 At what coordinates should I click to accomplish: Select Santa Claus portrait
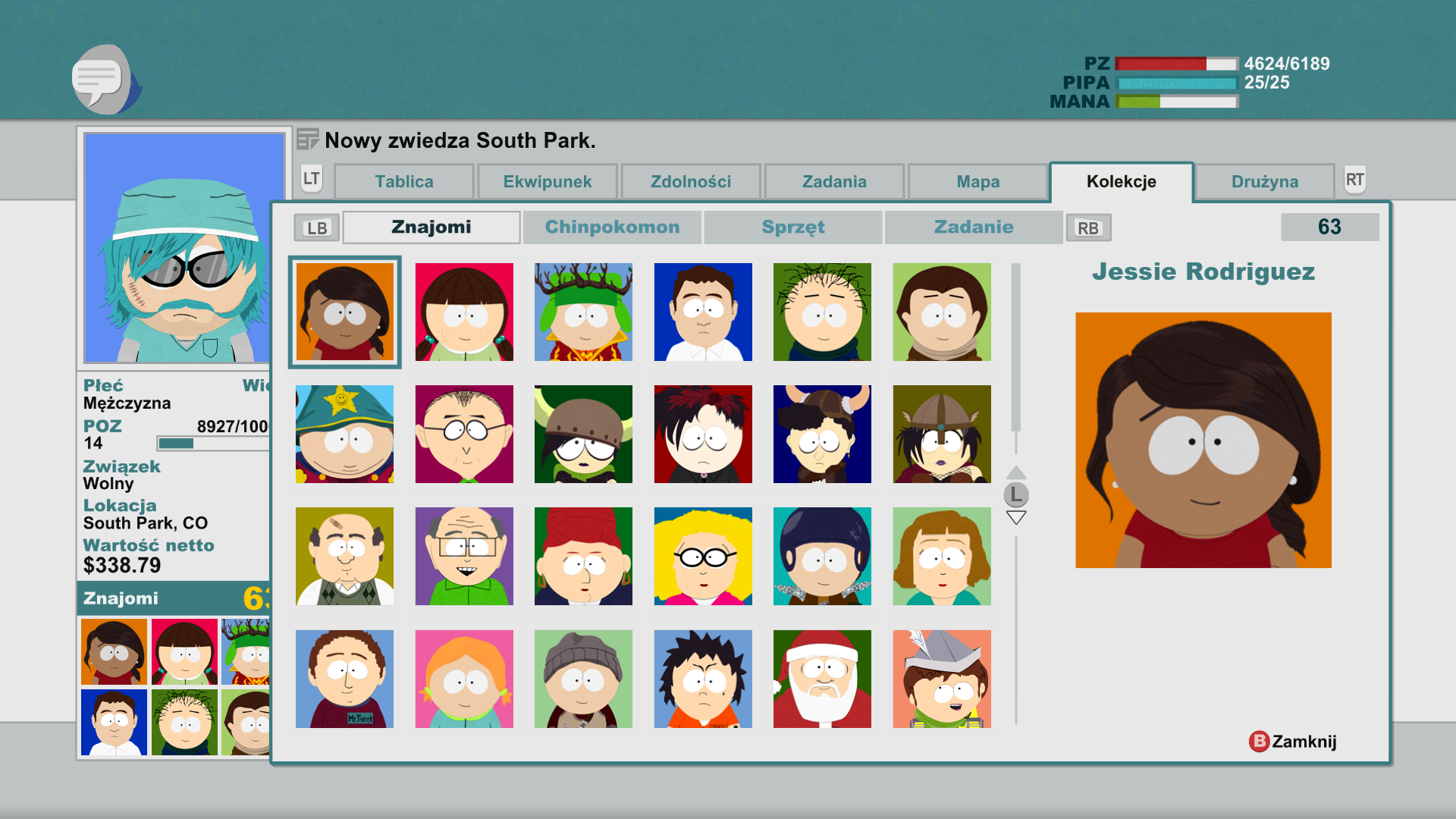point(822,679)
